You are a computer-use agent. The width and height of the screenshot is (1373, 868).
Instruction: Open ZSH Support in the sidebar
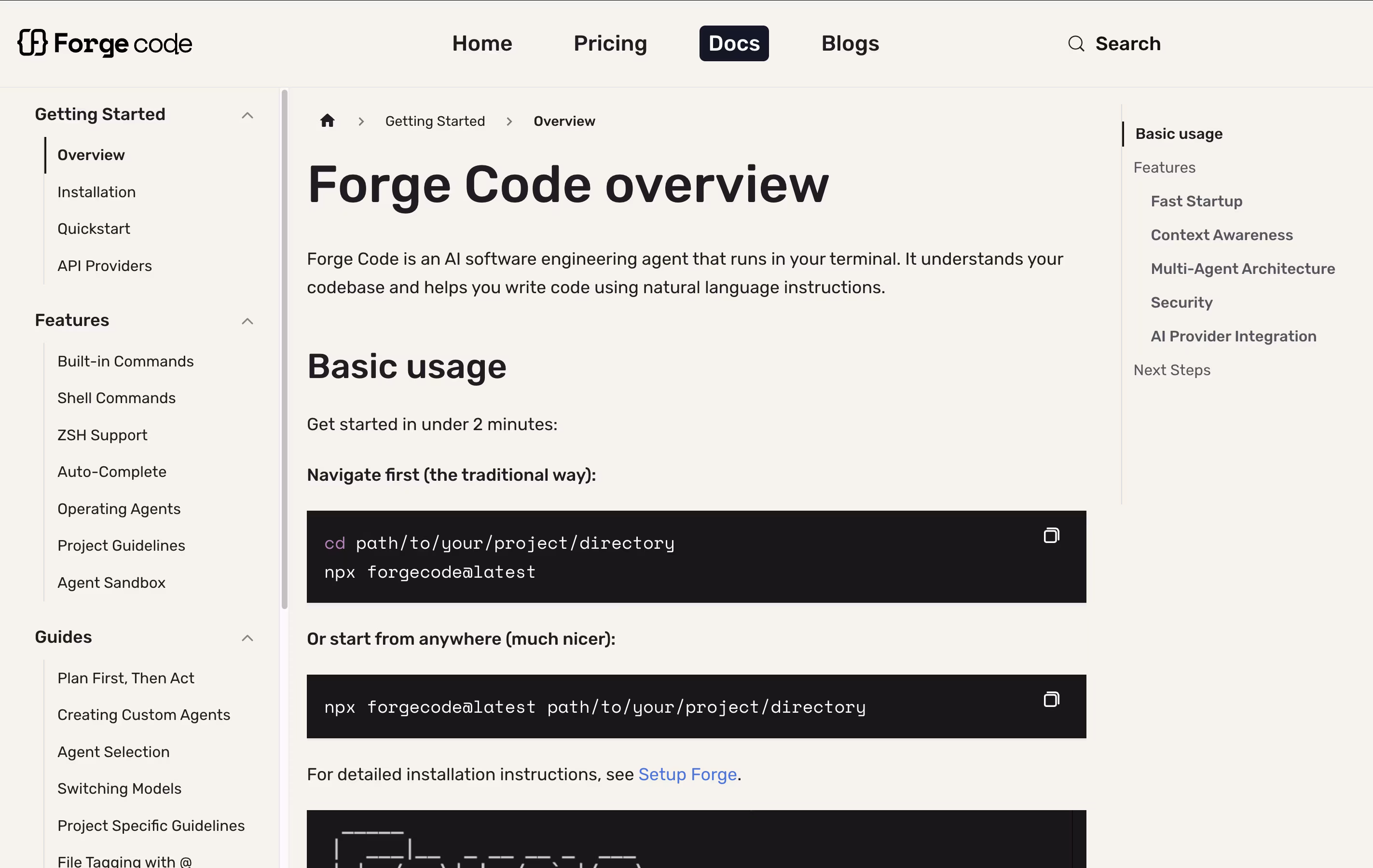pos(102,435)
